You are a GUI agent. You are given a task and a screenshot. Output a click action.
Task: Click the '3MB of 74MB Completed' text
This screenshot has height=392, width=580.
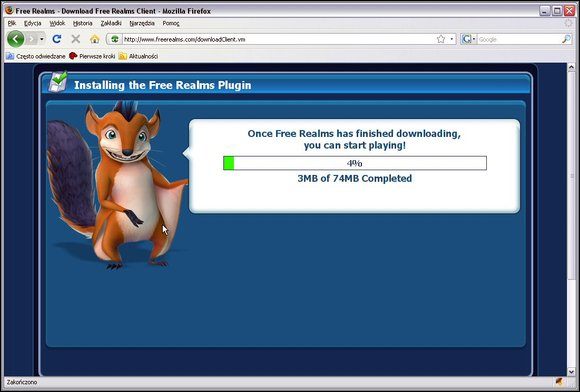pyautogui.click(x=354, y=178)
